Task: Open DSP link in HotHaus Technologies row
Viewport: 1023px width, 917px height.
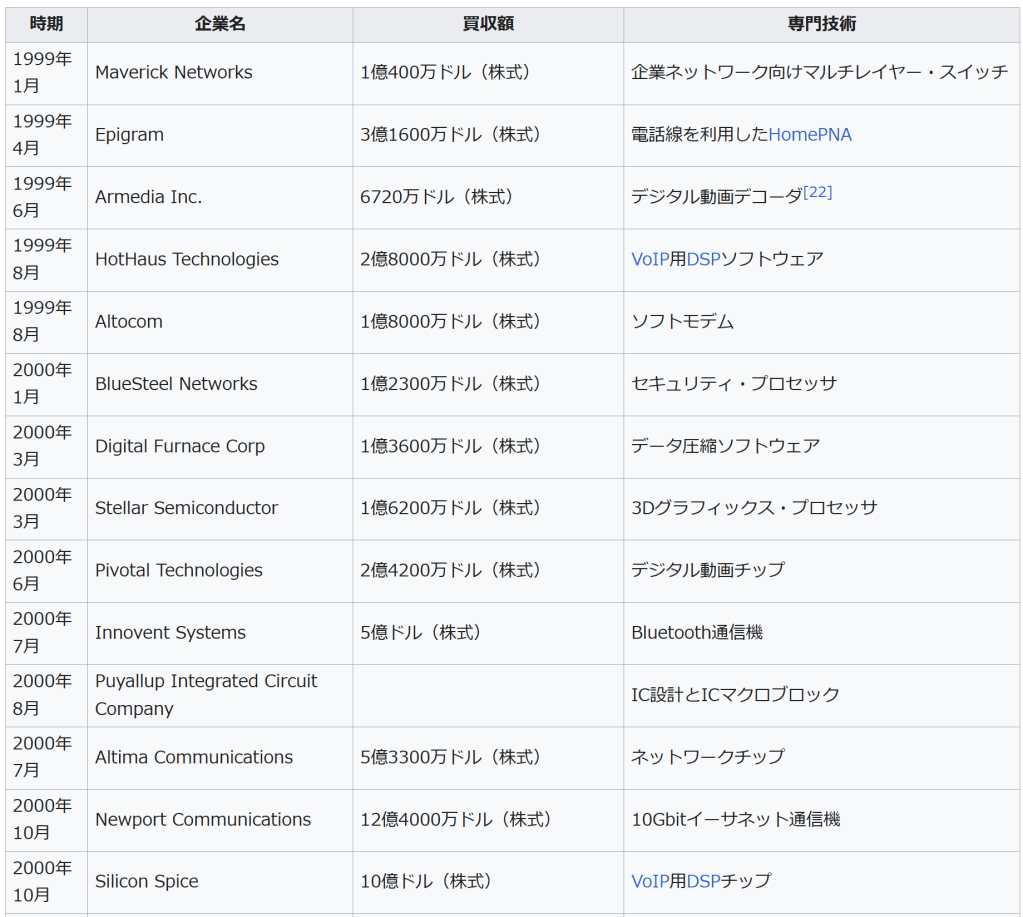Action: pos(703,260)
